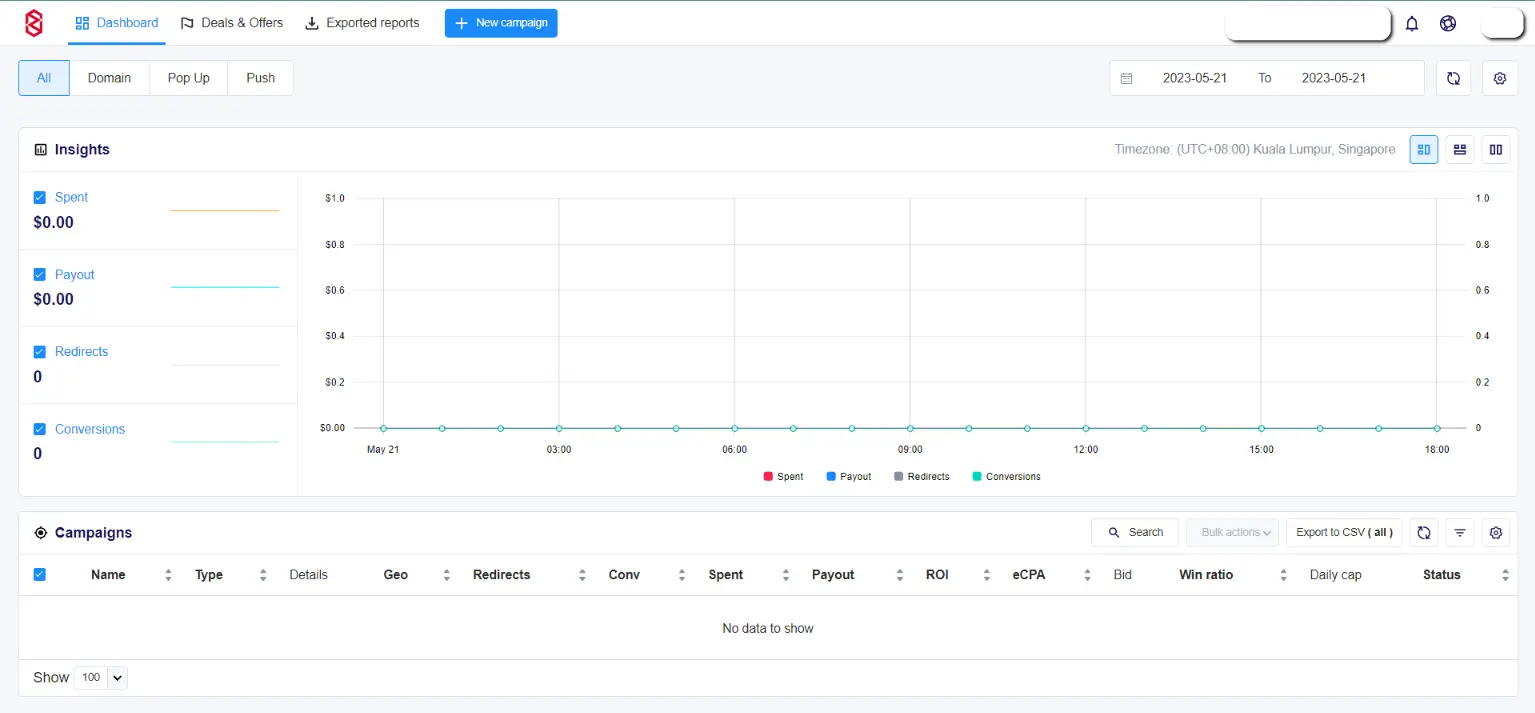The width and height of the screenshot is (1535, 713).
Task: Switch to the Pop Up tab
Action: pyautogui.click(x=188, y=78)
